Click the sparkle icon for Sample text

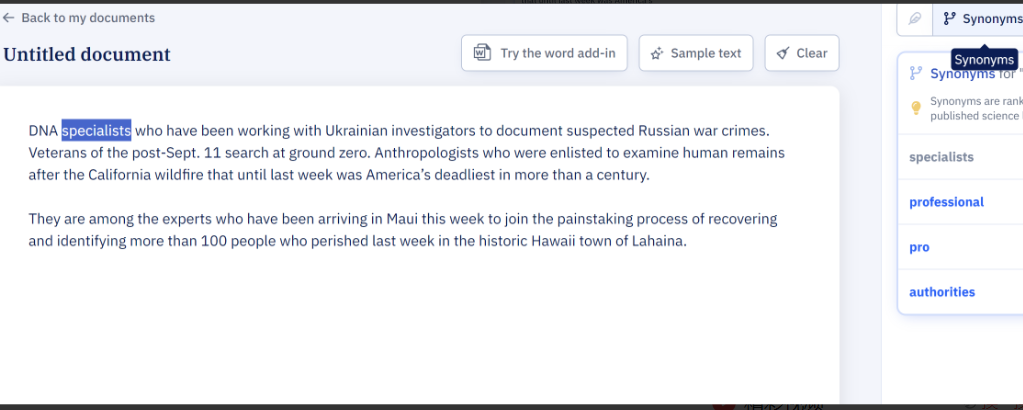click(x=656, y=53)
